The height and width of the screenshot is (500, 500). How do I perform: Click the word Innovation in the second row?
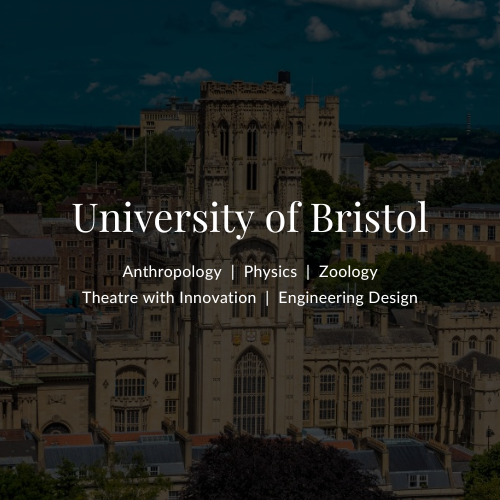(x=218, y=298)
